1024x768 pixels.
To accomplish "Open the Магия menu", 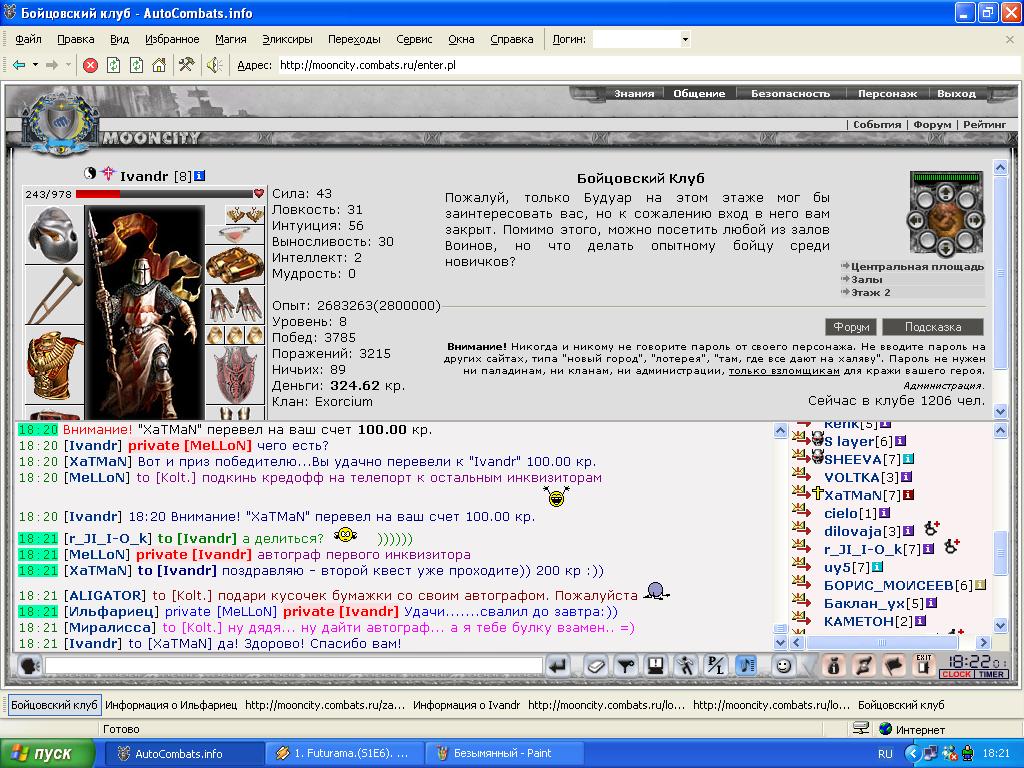I will pos(231,39).
